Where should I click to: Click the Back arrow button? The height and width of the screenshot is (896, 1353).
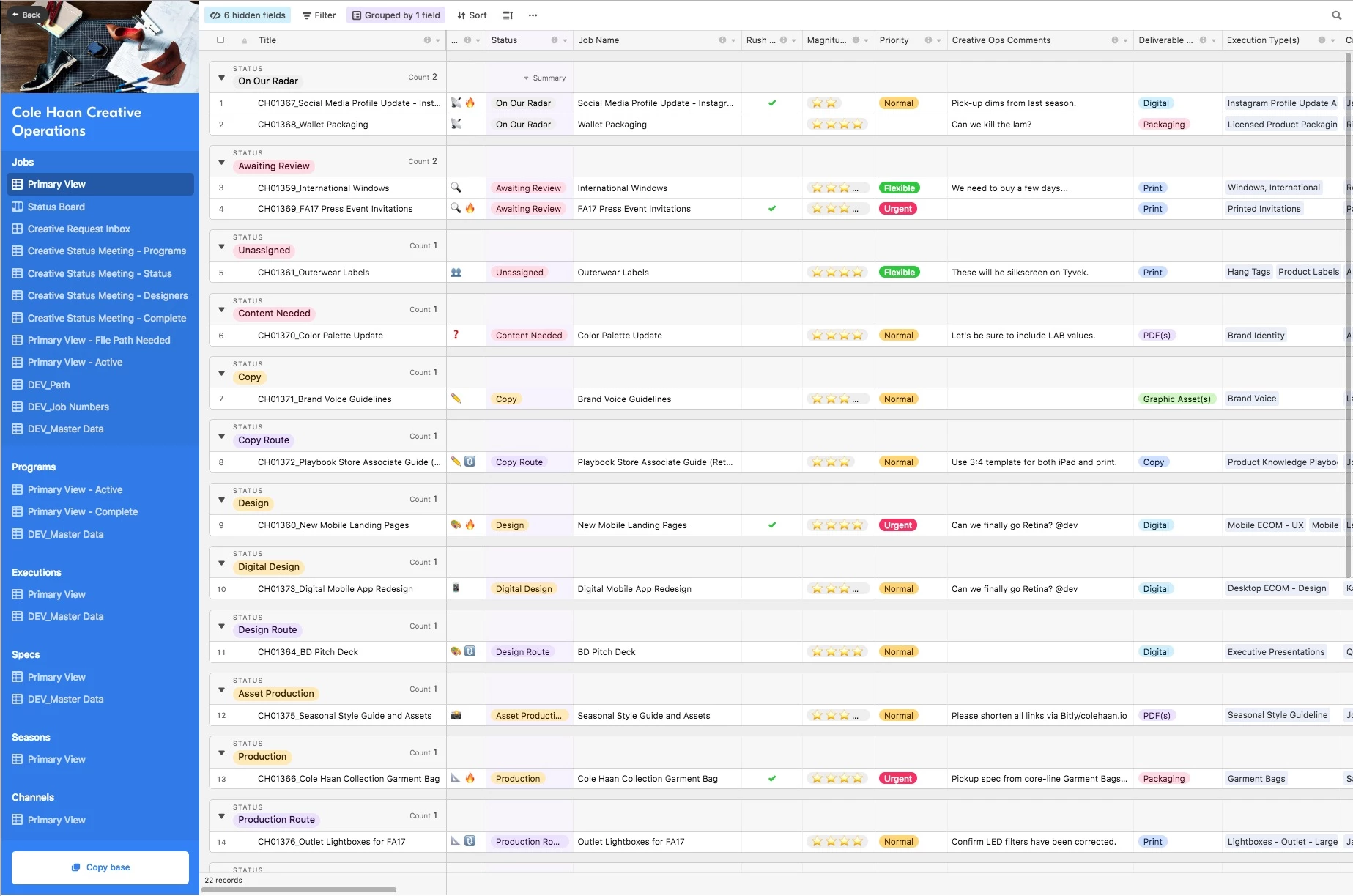point(26,15)
